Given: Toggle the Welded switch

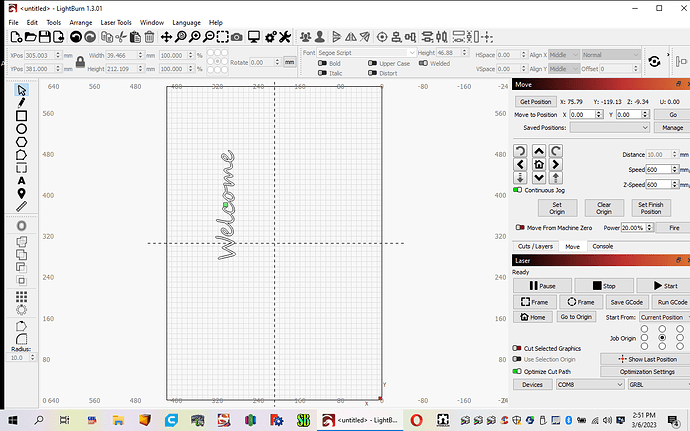Looking at the screenshot, I should pyautogui.click(x=423, y=63).
